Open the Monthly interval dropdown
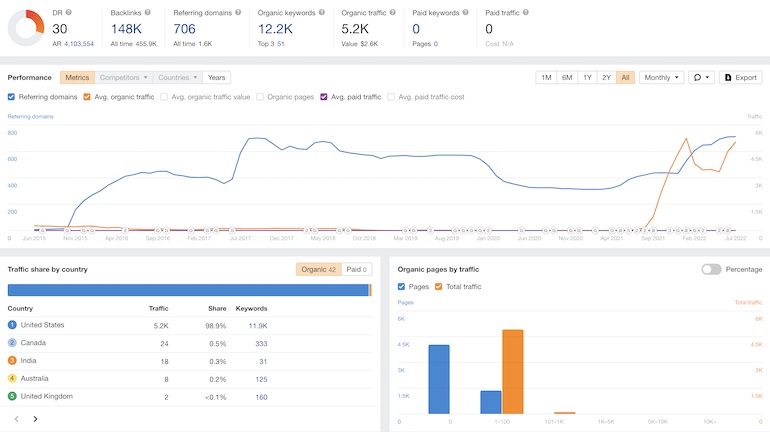Screen dimensions: 770x432 tap(661, 78)
